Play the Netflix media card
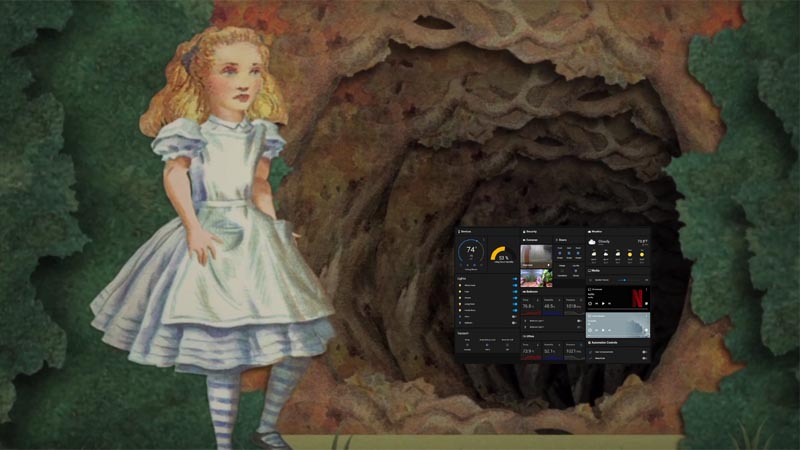This screenshot has height=450, width=800. [603, 304]
